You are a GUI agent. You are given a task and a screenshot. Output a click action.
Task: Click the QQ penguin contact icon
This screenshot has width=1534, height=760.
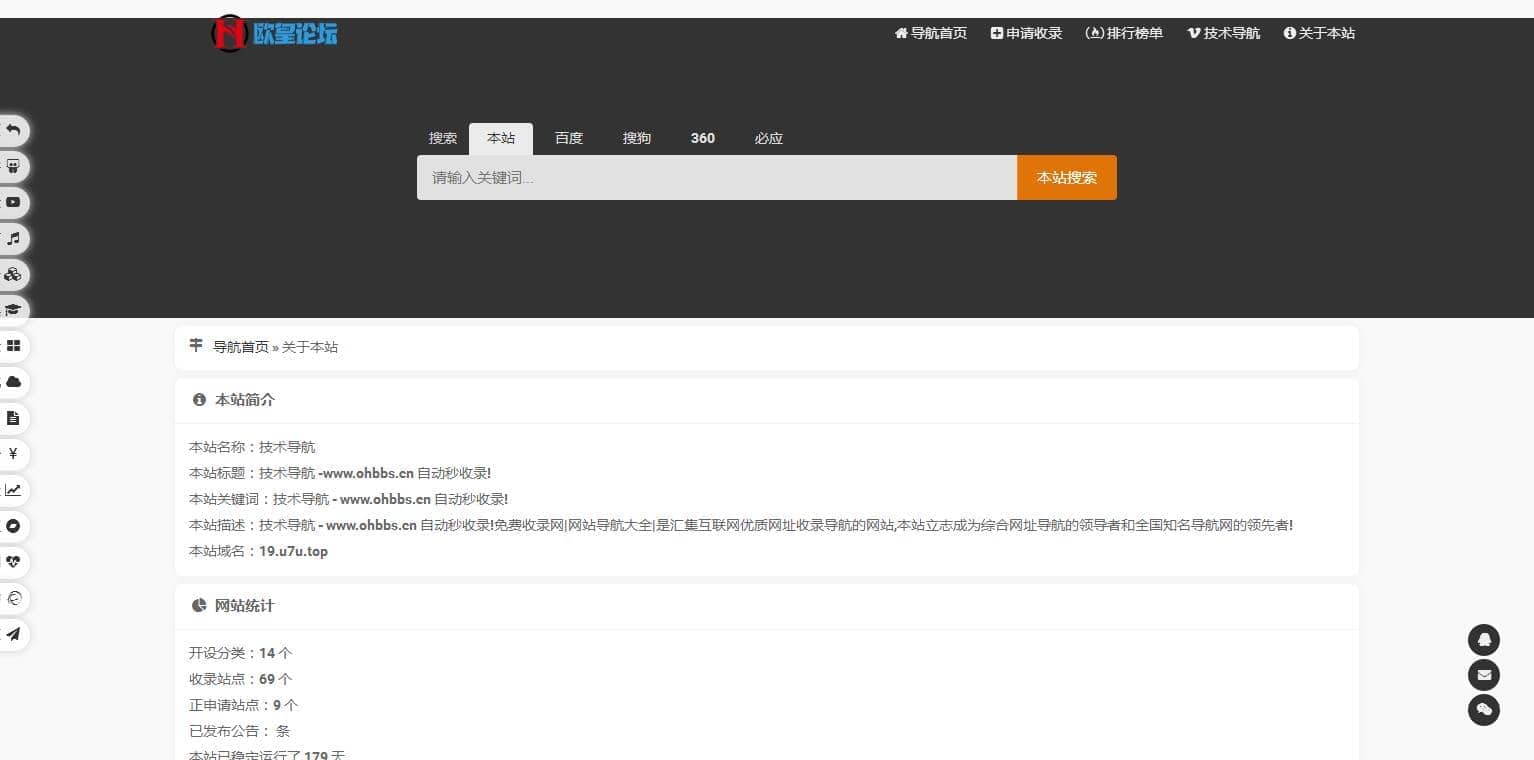(1483, 640)
